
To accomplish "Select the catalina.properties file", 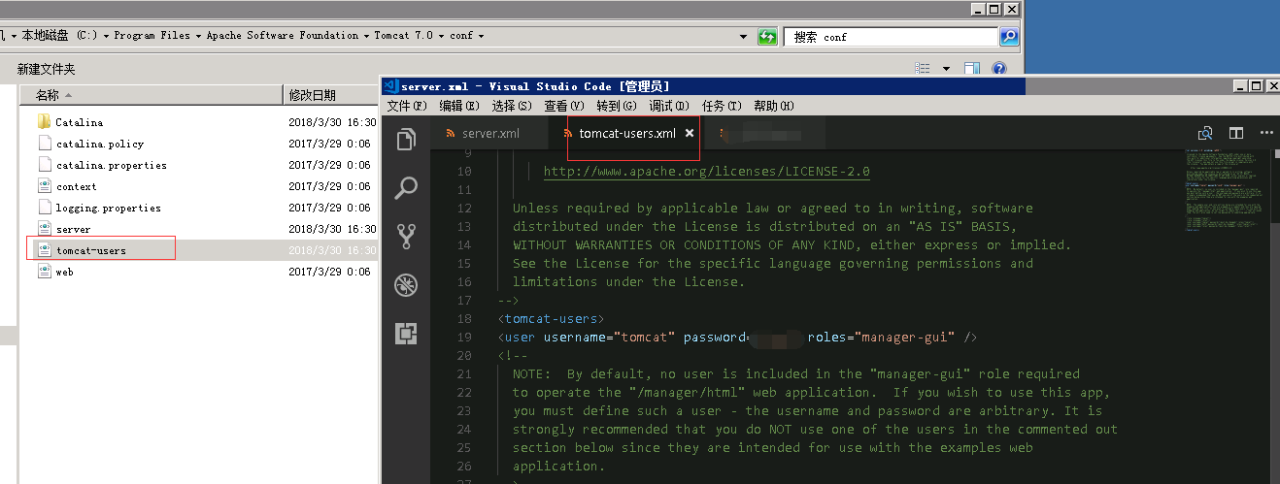I will 111,165.
